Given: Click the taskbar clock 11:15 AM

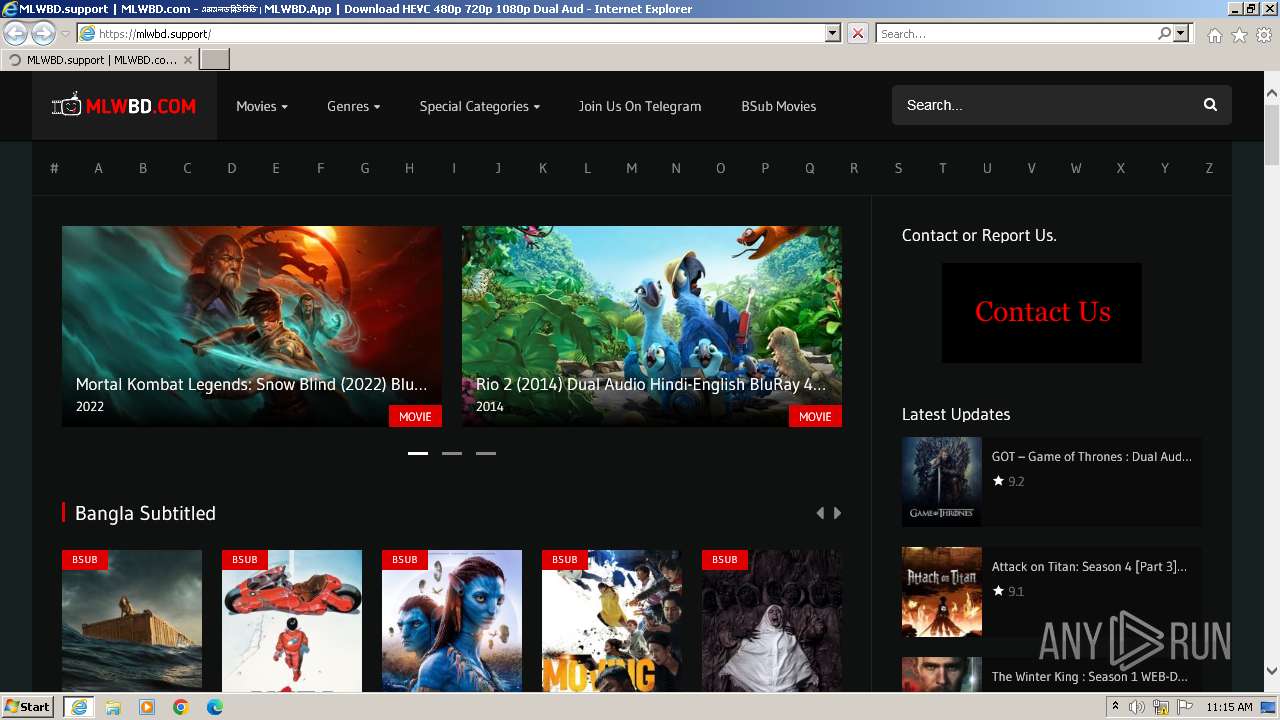Looking at the screenshot, I should pos(1229,707).
